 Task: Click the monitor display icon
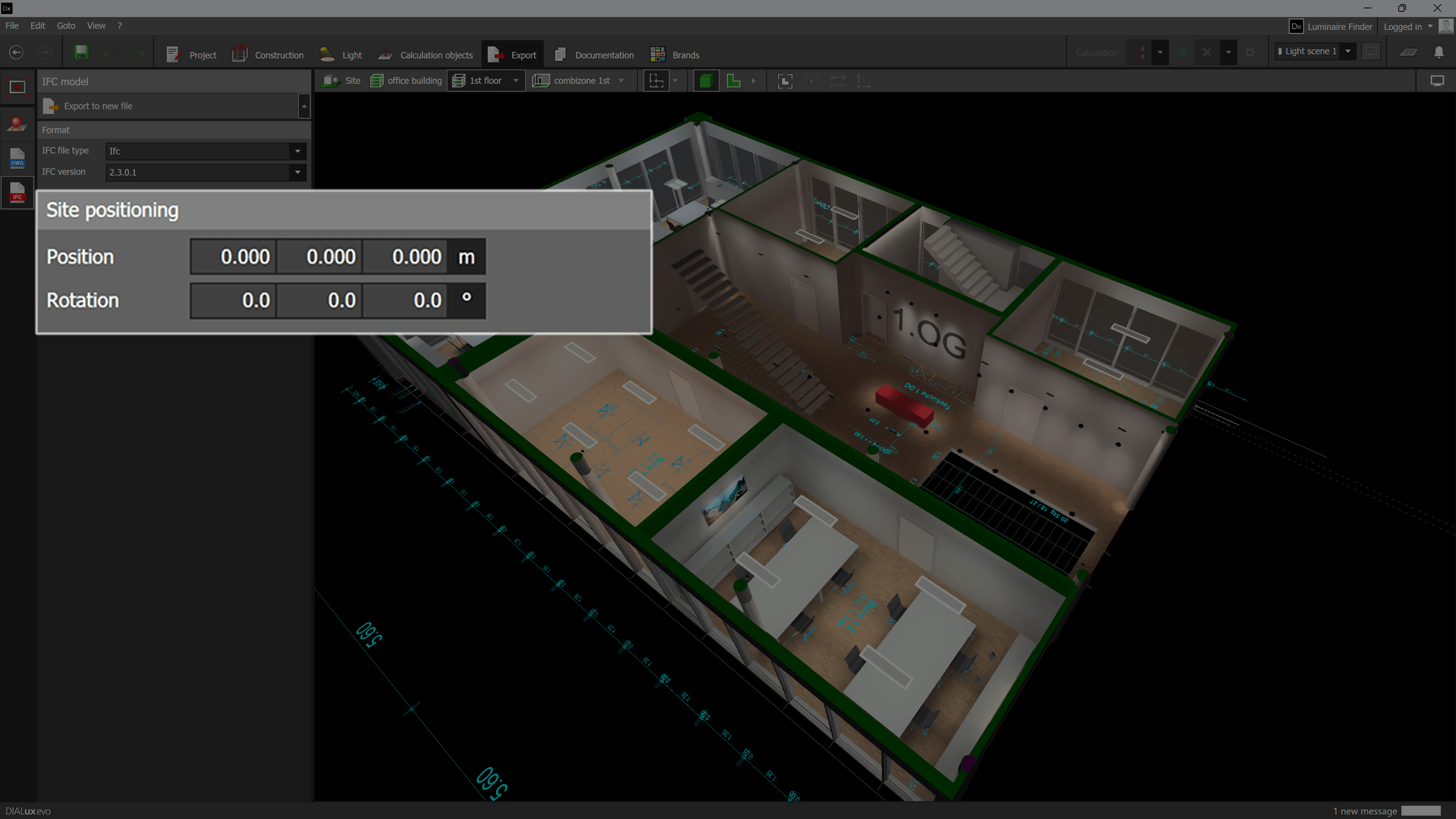click(x=1437, y=81)
